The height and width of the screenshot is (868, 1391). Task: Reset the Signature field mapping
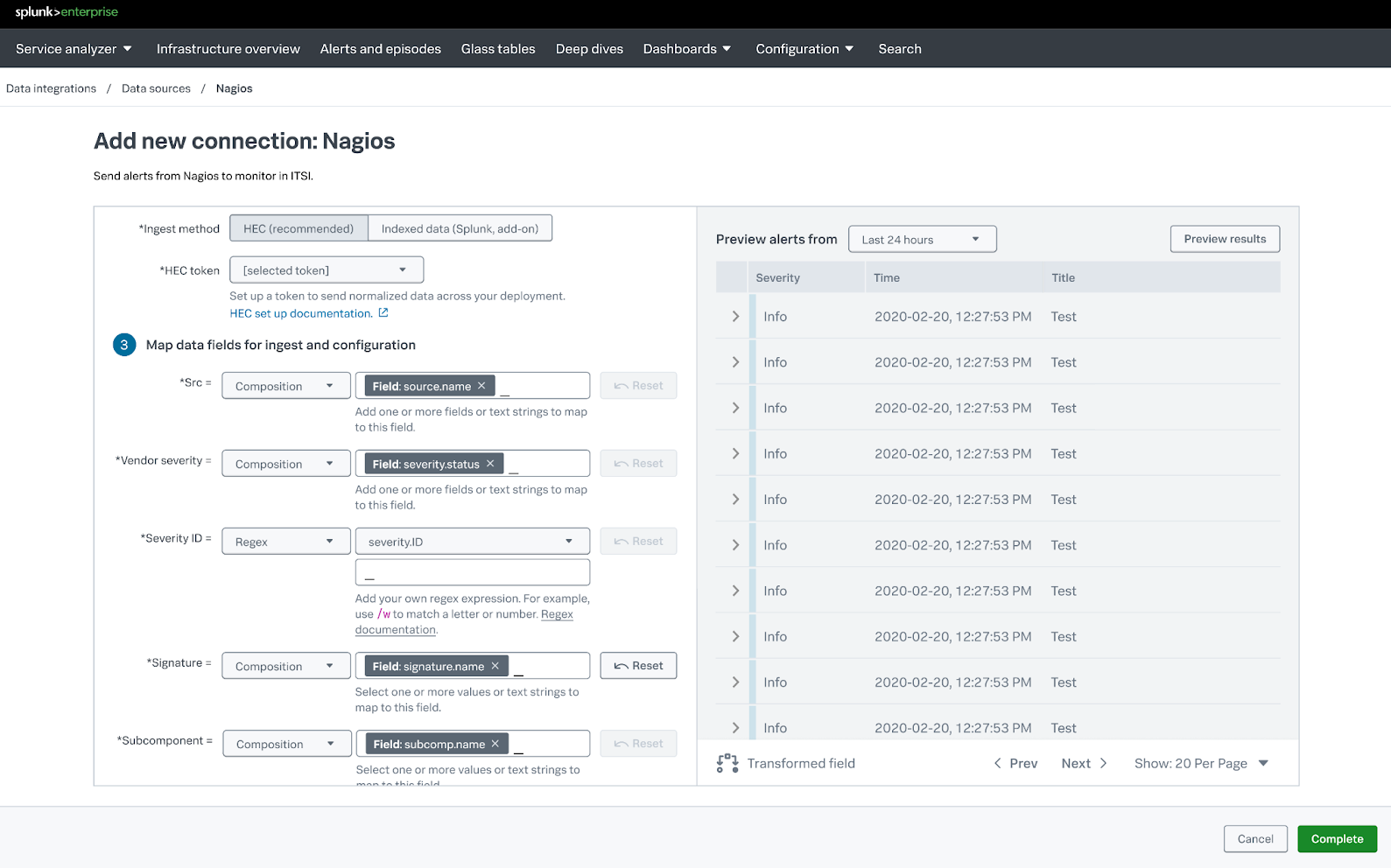(638, 666)
